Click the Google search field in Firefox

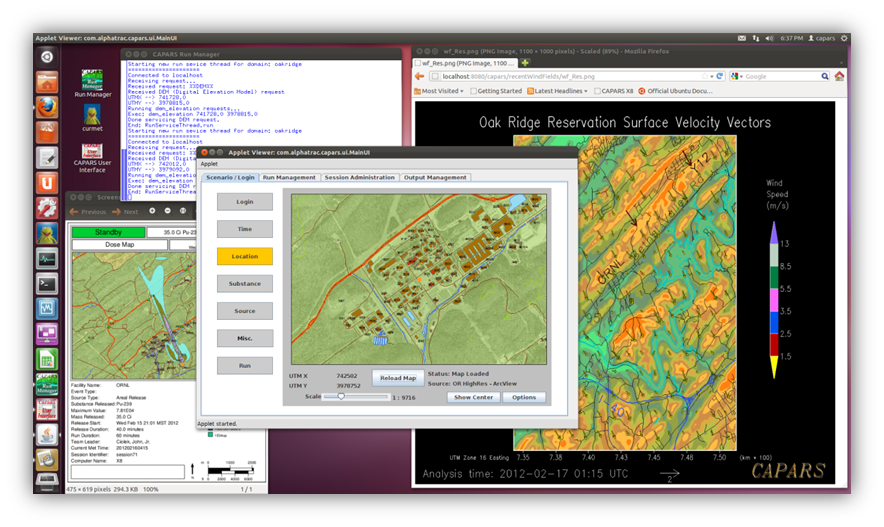782,76
